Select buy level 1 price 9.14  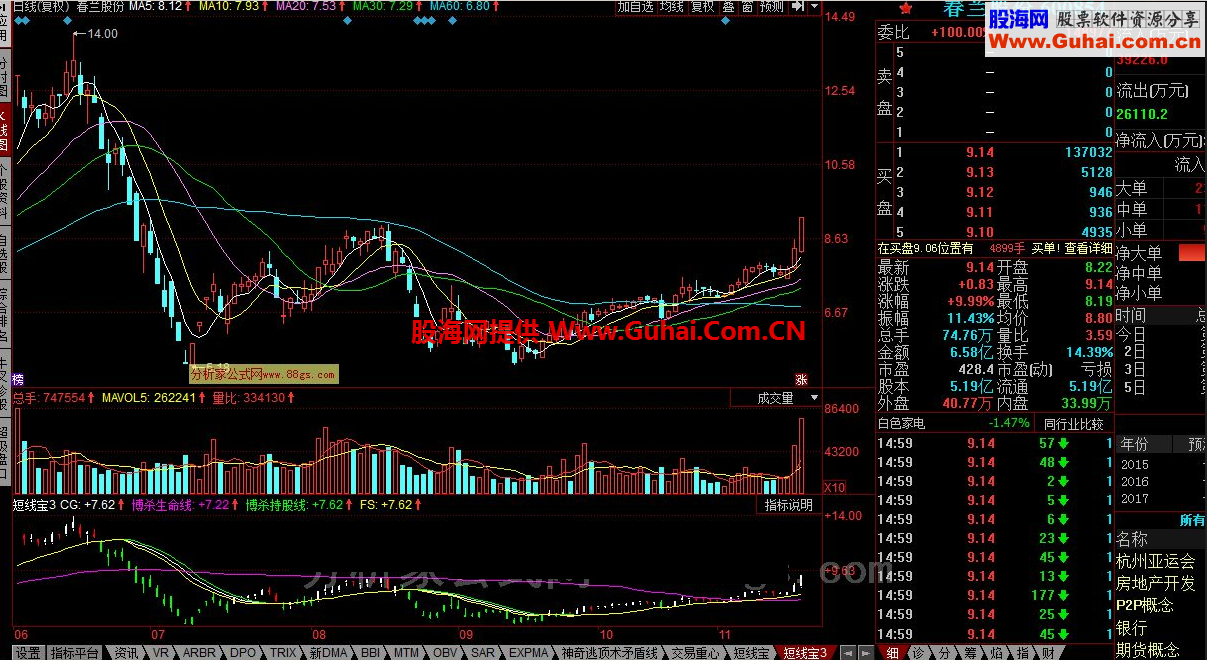coord(979,152)
